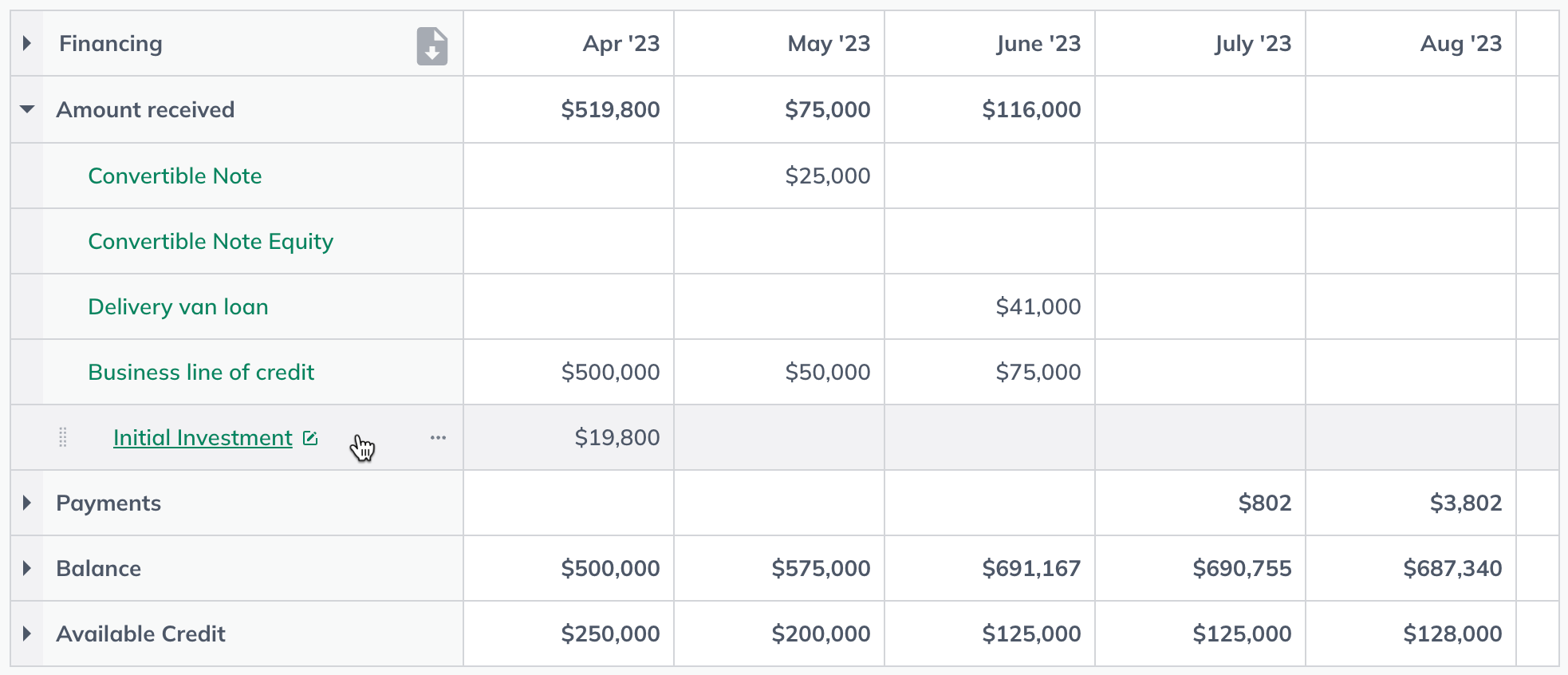
Task: Expand the Available Credit row
Action: 27,634
